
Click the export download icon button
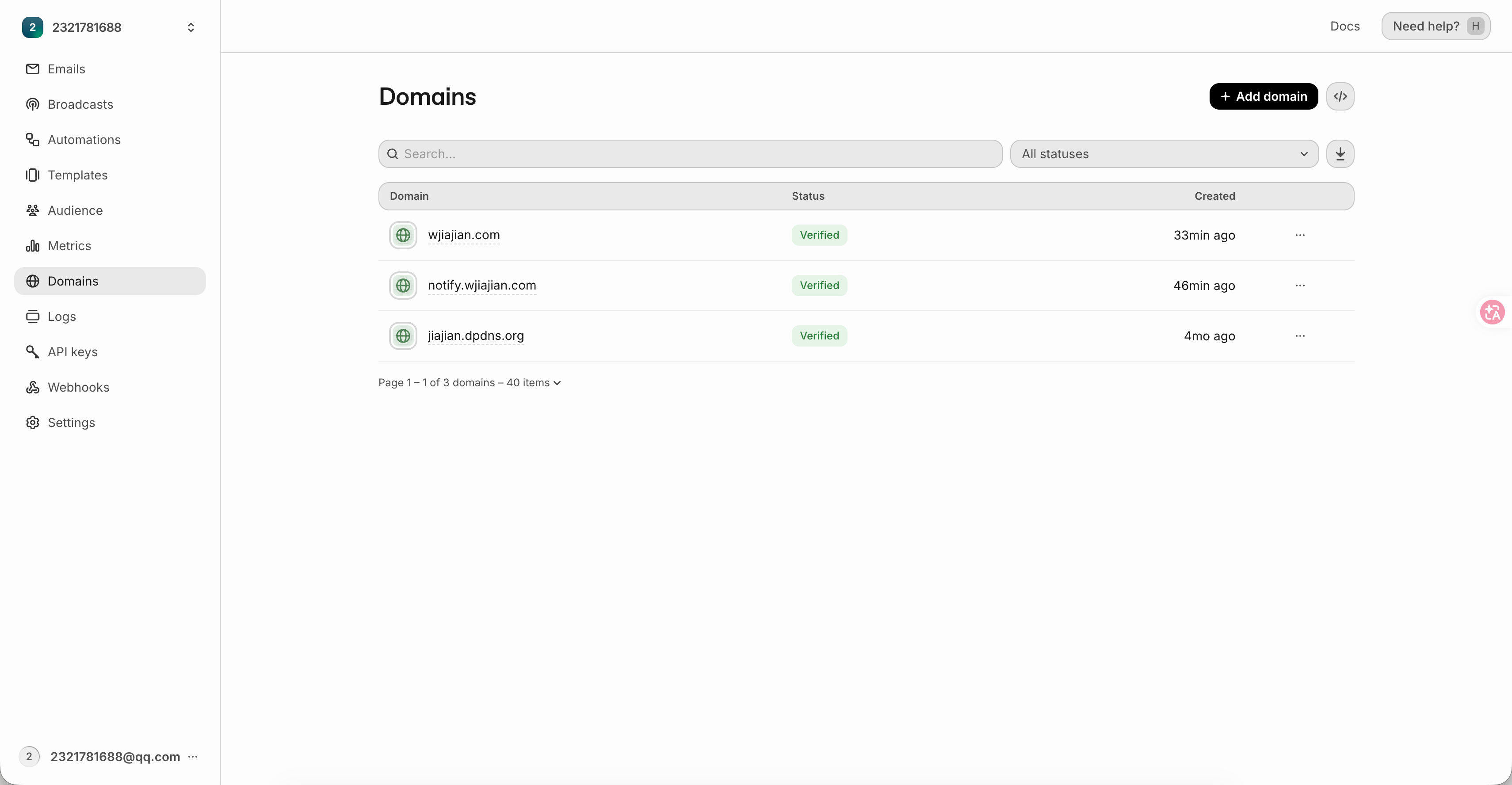coord(1340,154)
